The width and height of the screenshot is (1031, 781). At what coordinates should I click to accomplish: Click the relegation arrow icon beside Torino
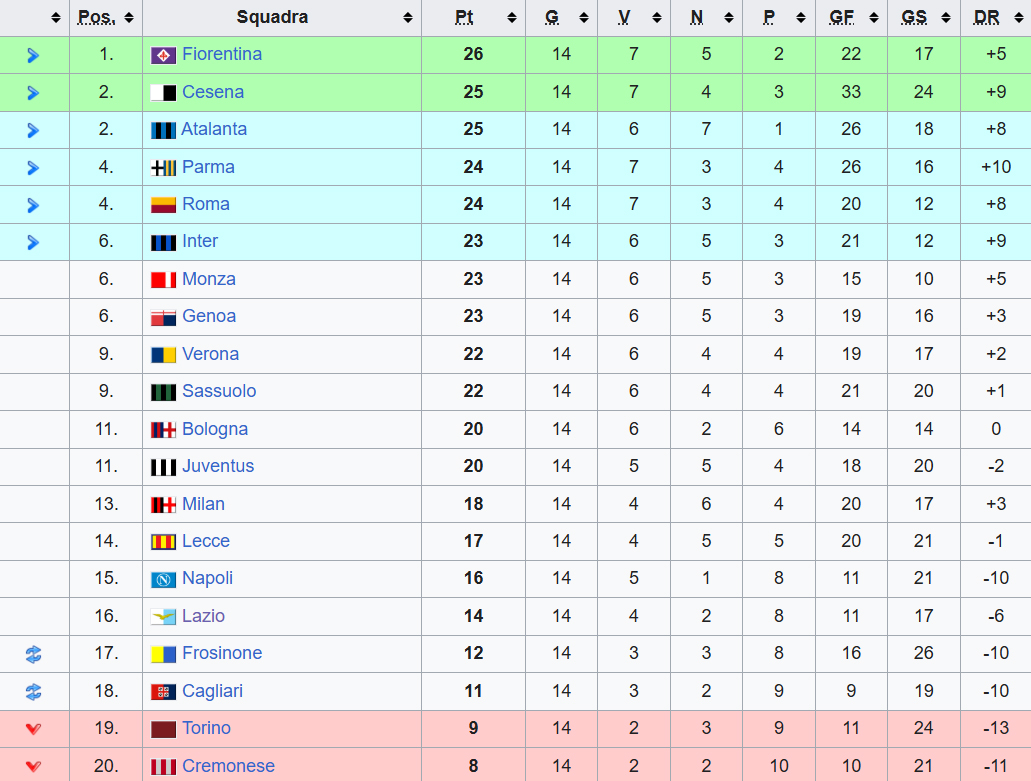33,729
